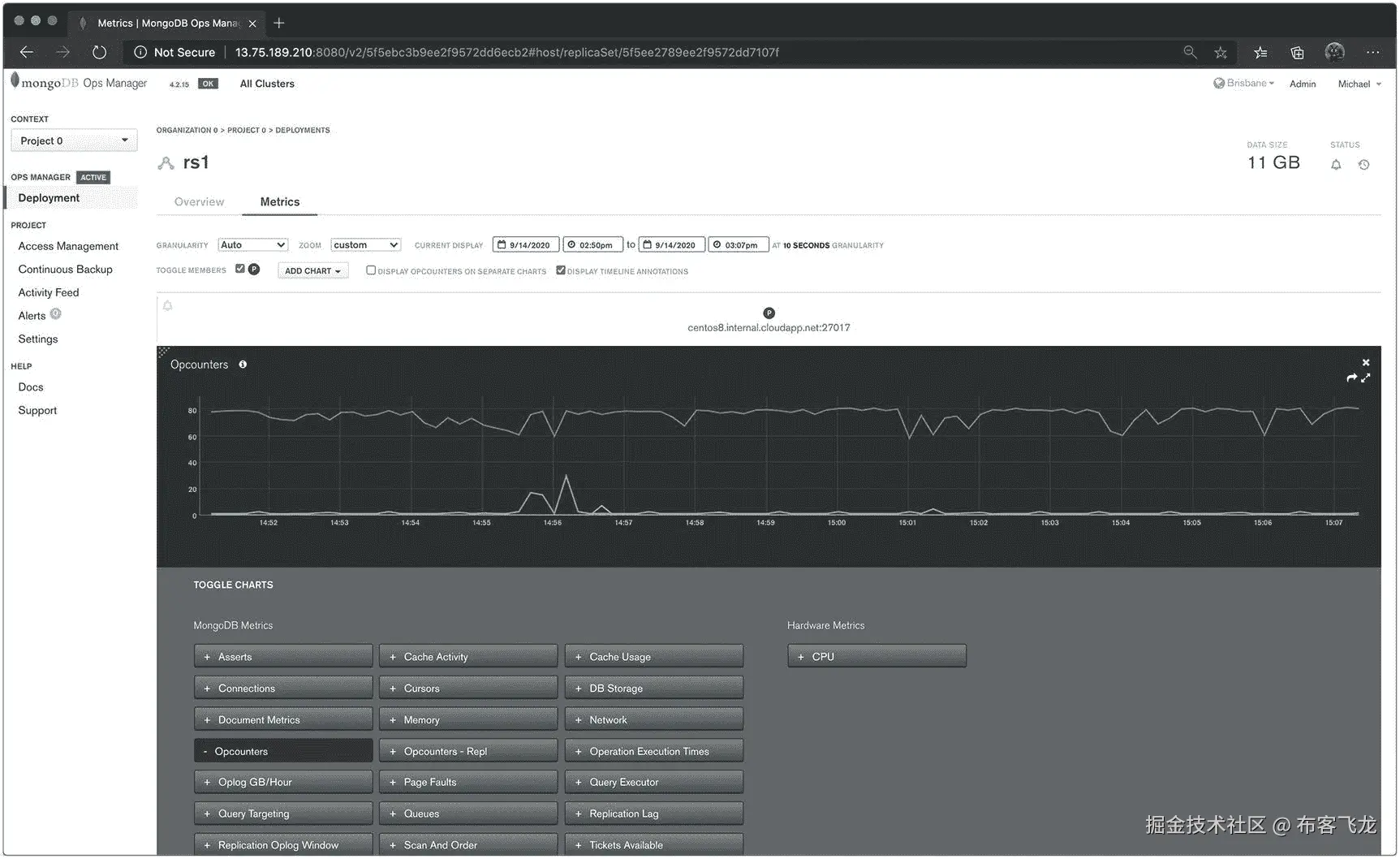Image resolution: width=1400 pixels, height=859 pixels.
Task: Open the Add Chart dropdown
Action: [x=313, y=271]
